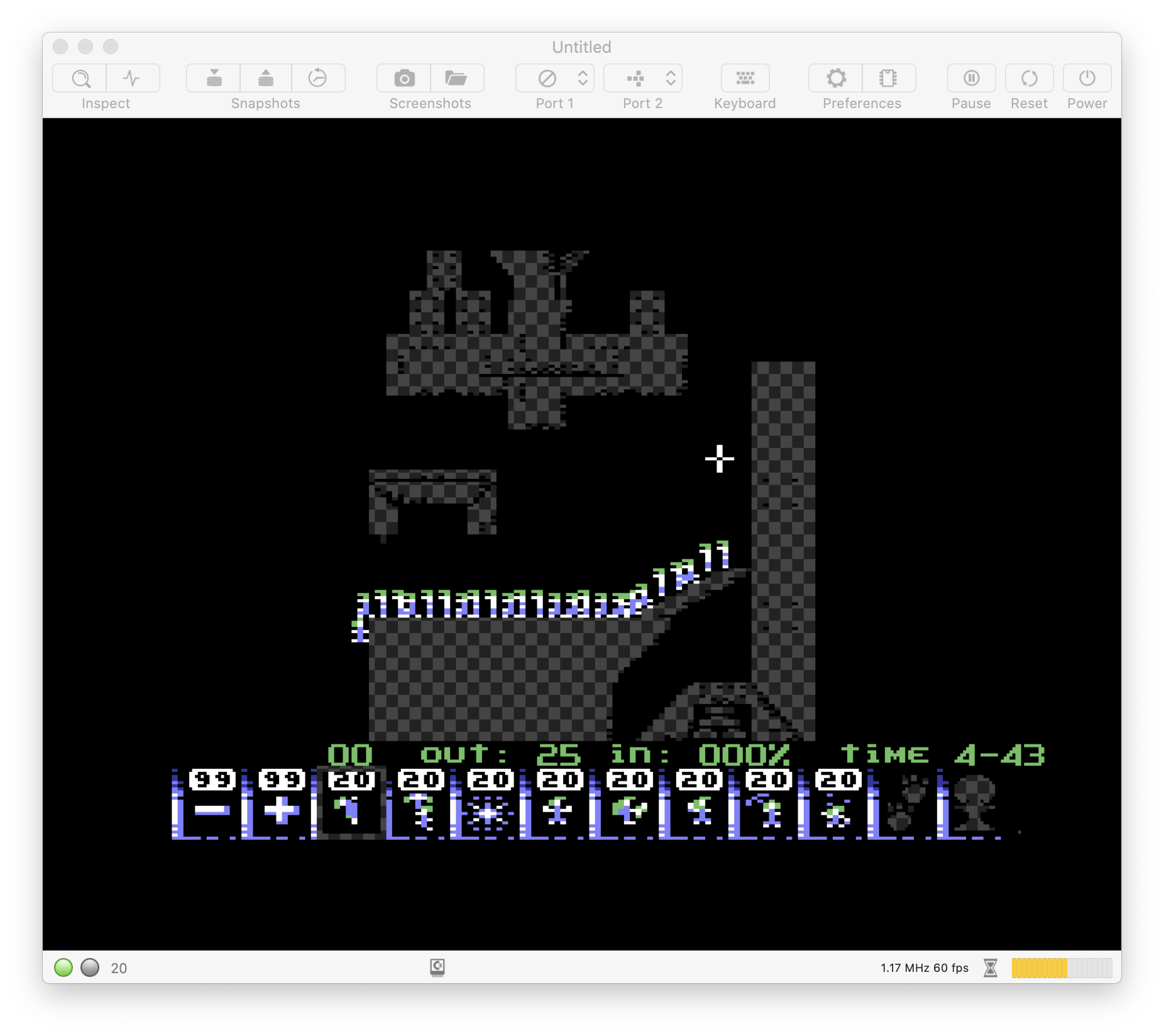Reset the emulated machine
1164x1036 pixels.
[x=1029, y=79]
